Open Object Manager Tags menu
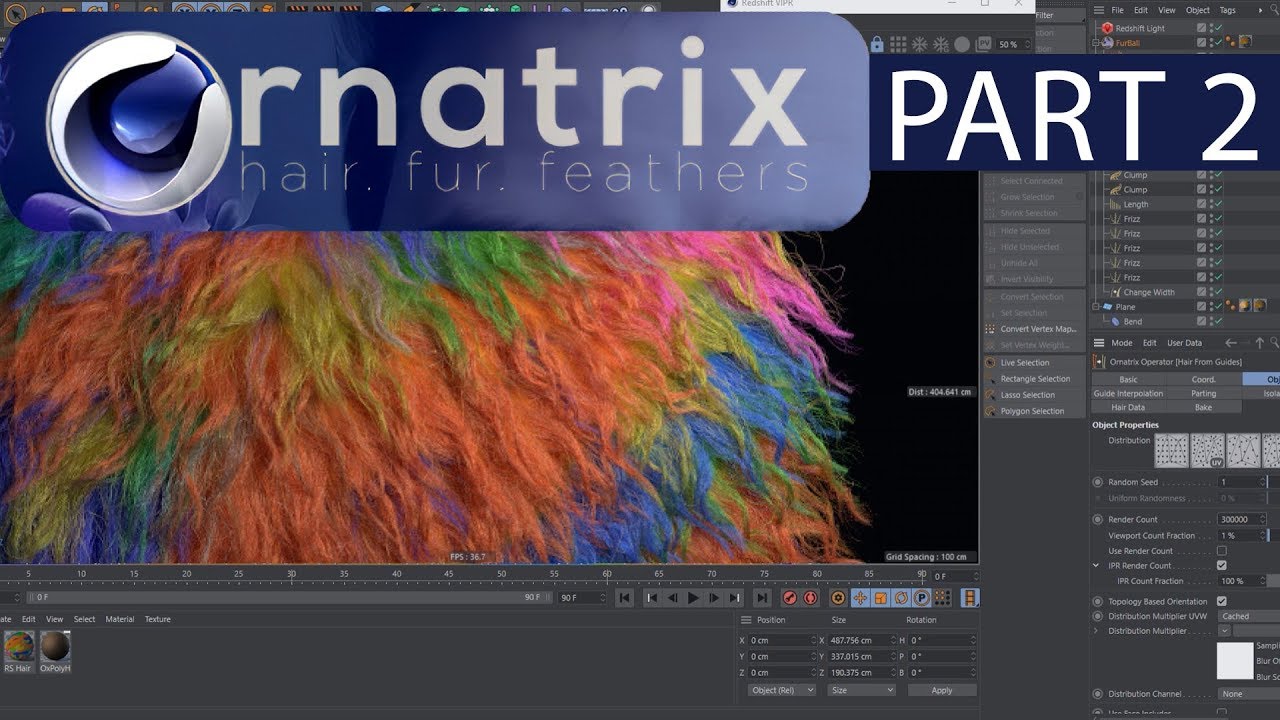 [x=1227, y=10]
